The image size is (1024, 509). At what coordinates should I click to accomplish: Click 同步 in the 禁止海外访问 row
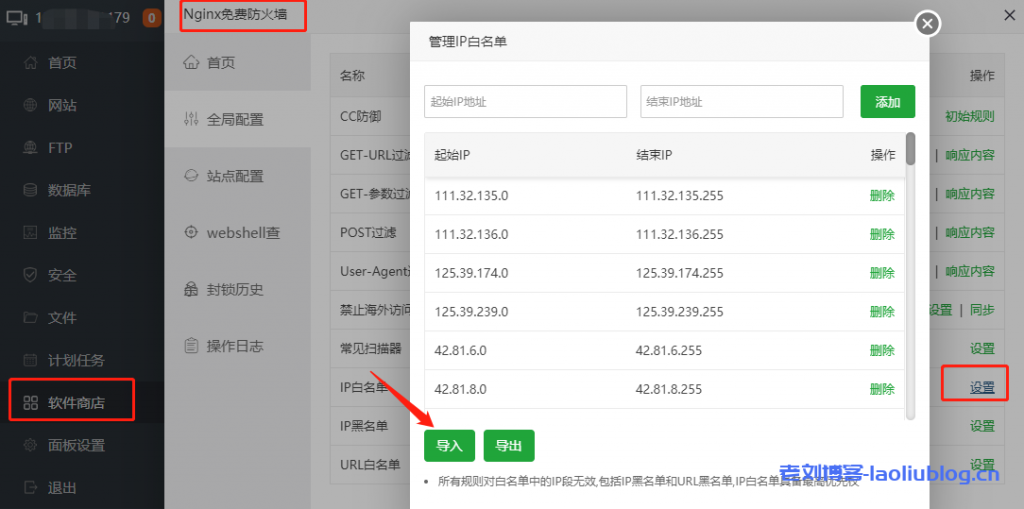pos(982,310)
